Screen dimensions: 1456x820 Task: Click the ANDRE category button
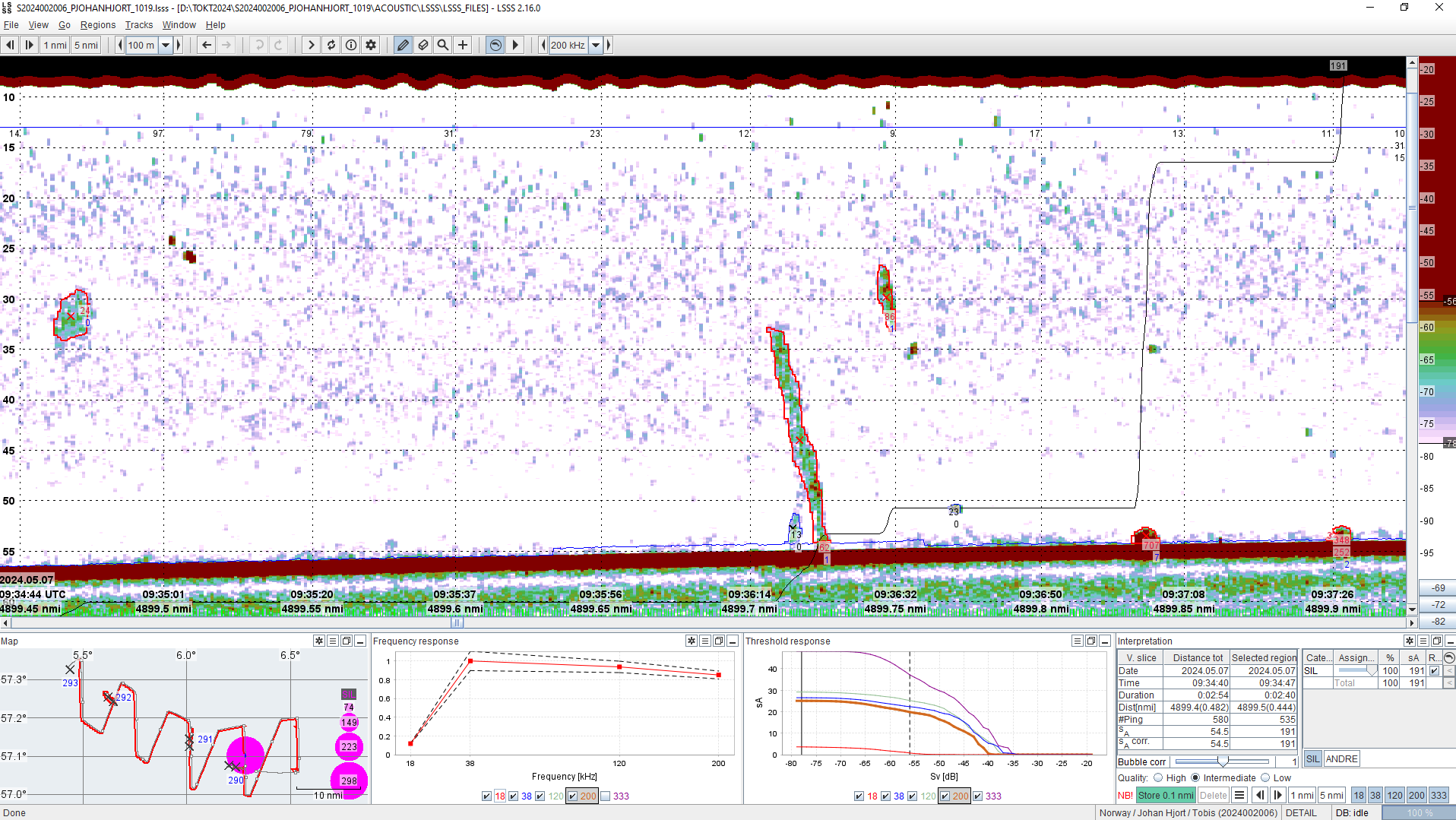pos(1341,758)
